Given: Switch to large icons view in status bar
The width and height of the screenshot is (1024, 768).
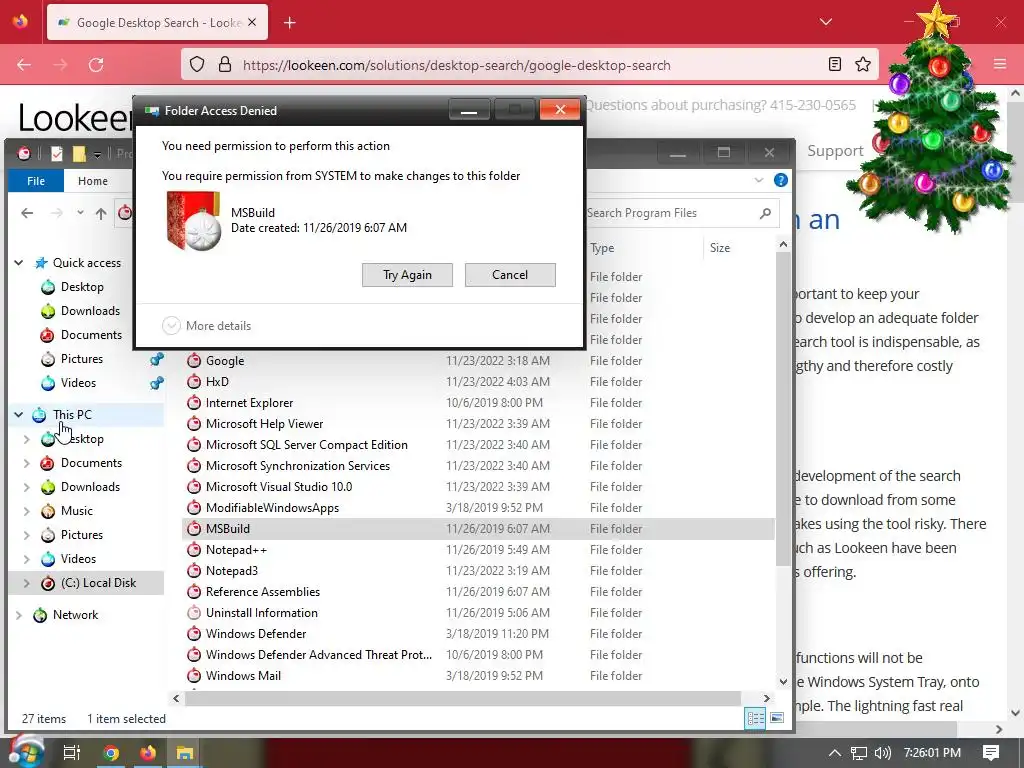Looking at the screenshot, I should click(x=776, y=718).
